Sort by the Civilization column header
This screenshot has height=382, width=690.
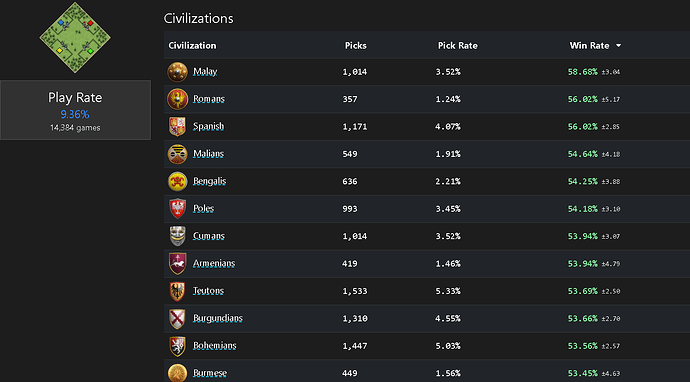point(192,45)
